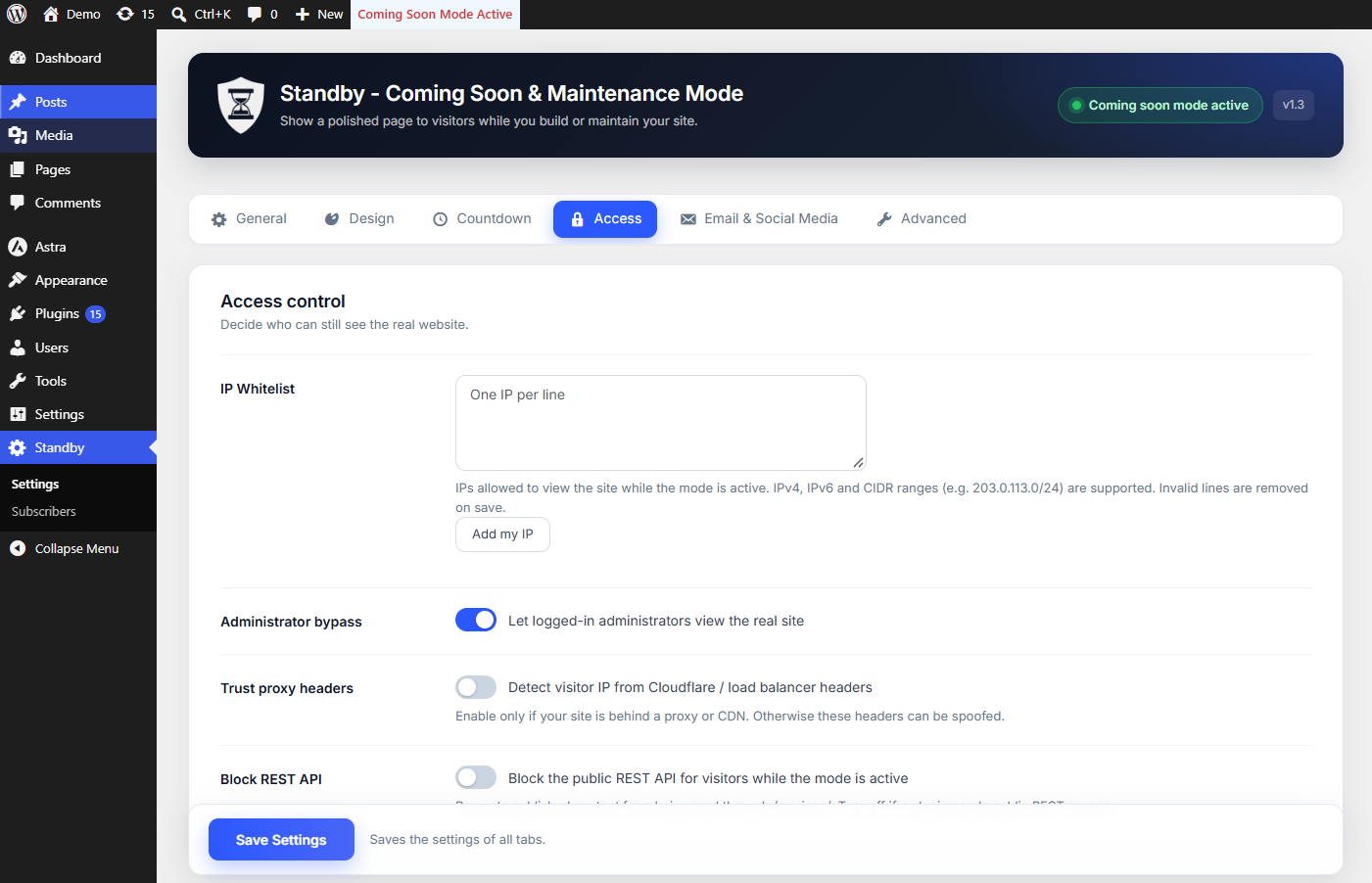Disable the Administrator bypass toggle

[476, 620]
